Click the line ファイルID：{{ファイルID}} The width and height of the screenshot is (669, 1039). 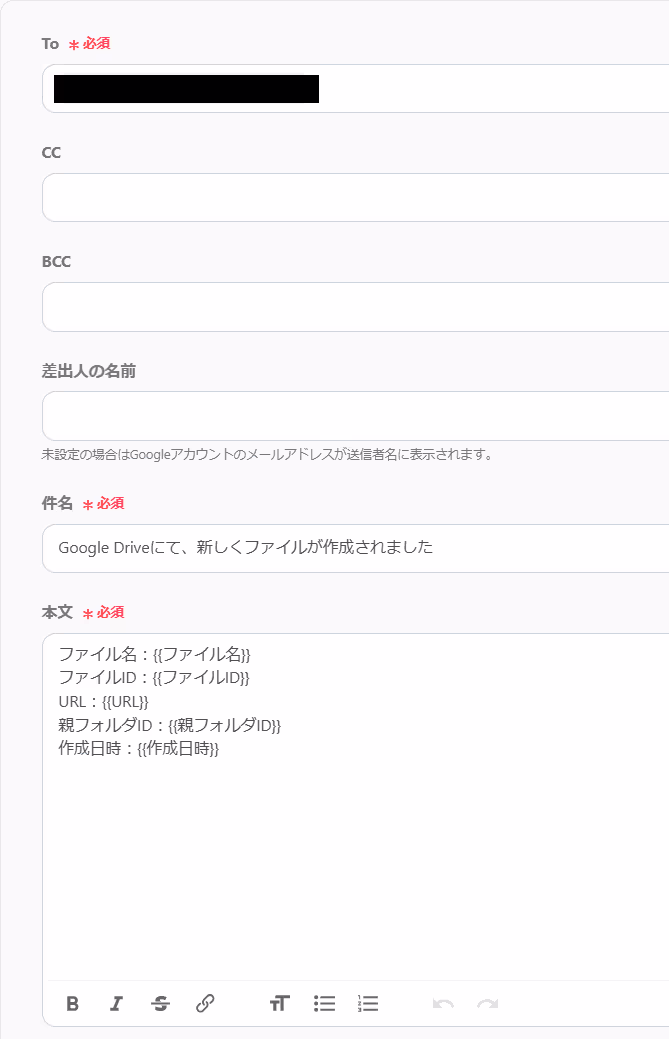[154, 678]
